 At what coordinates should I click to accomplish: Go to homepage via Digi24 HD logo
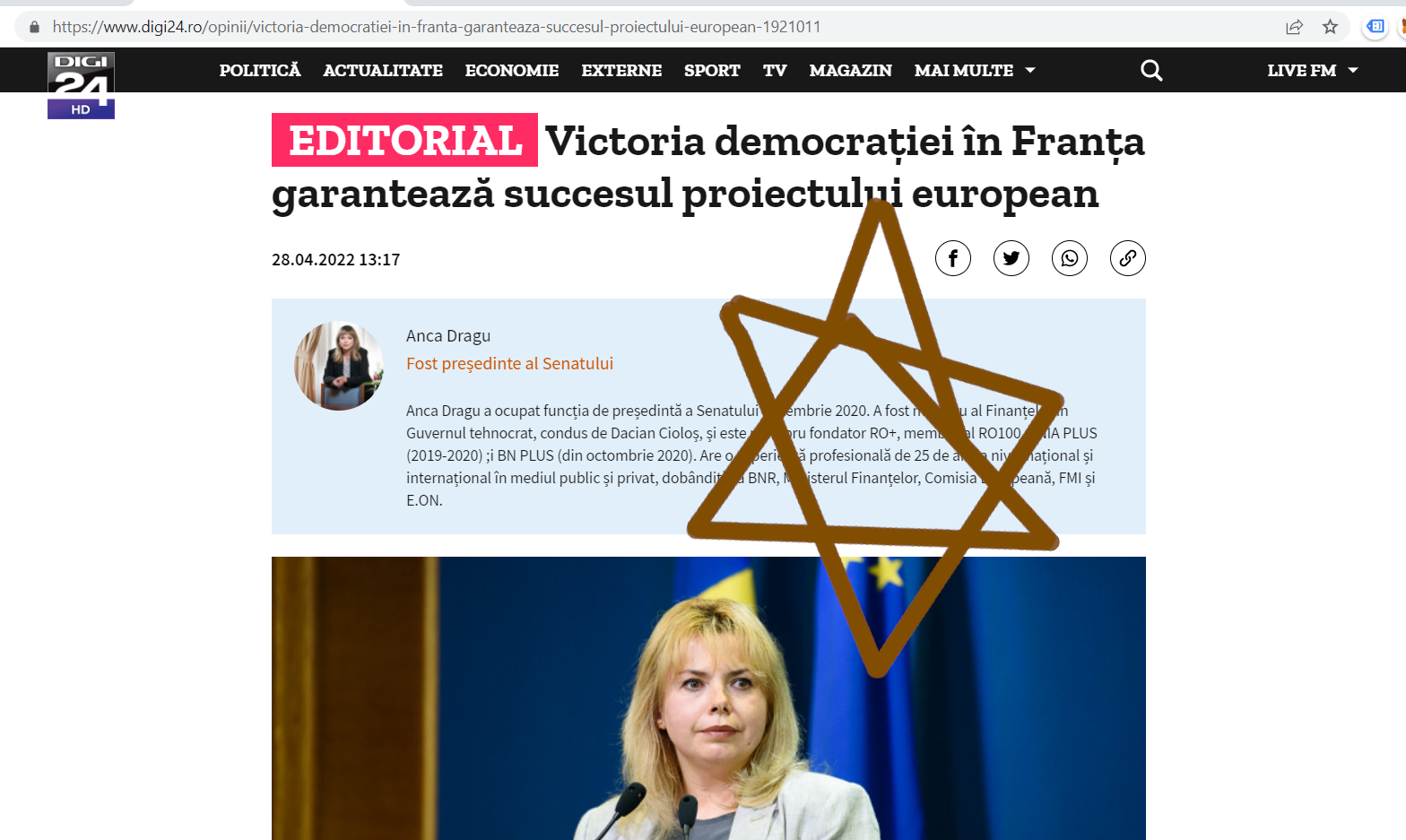click(x=81, y=85)
